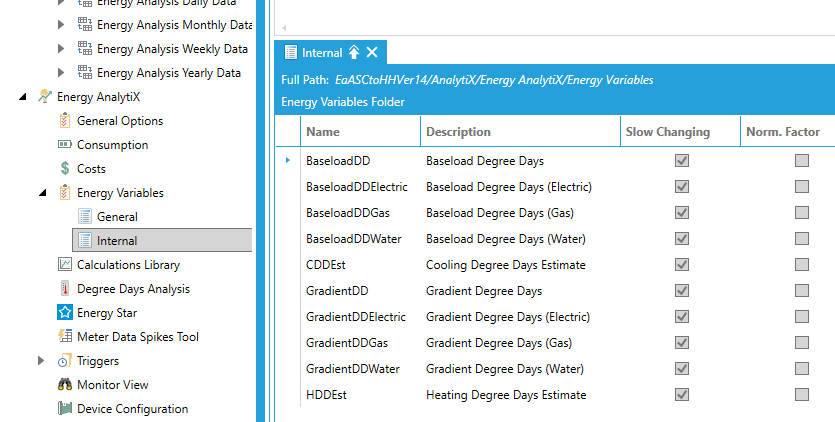
Task: Click the Consumption icon in tree
Action: (x=65, y=145)
